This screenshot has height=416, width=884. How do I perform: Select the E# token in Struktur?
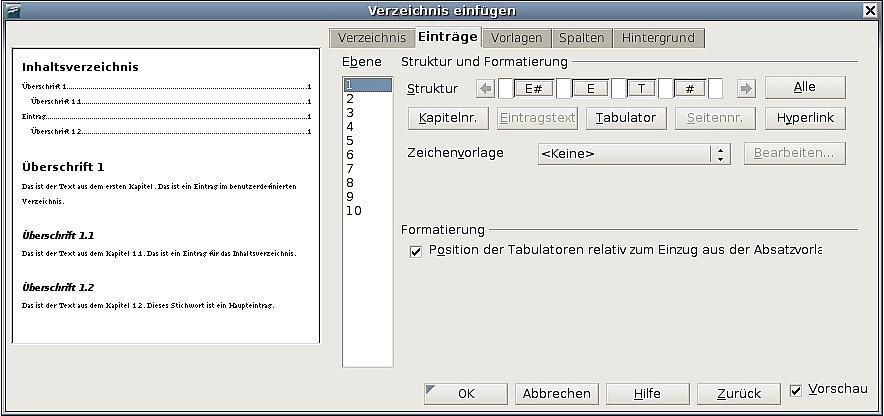tap(534, 89)
